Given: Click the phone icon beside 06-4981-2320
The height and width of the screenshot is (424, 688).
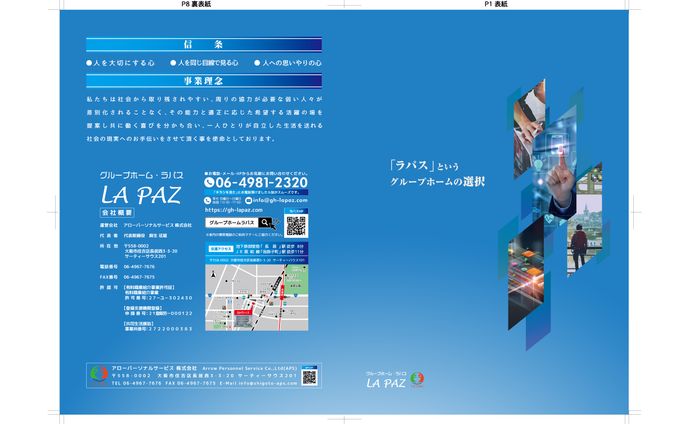Looking at the screenshot, I should point(209,182).
